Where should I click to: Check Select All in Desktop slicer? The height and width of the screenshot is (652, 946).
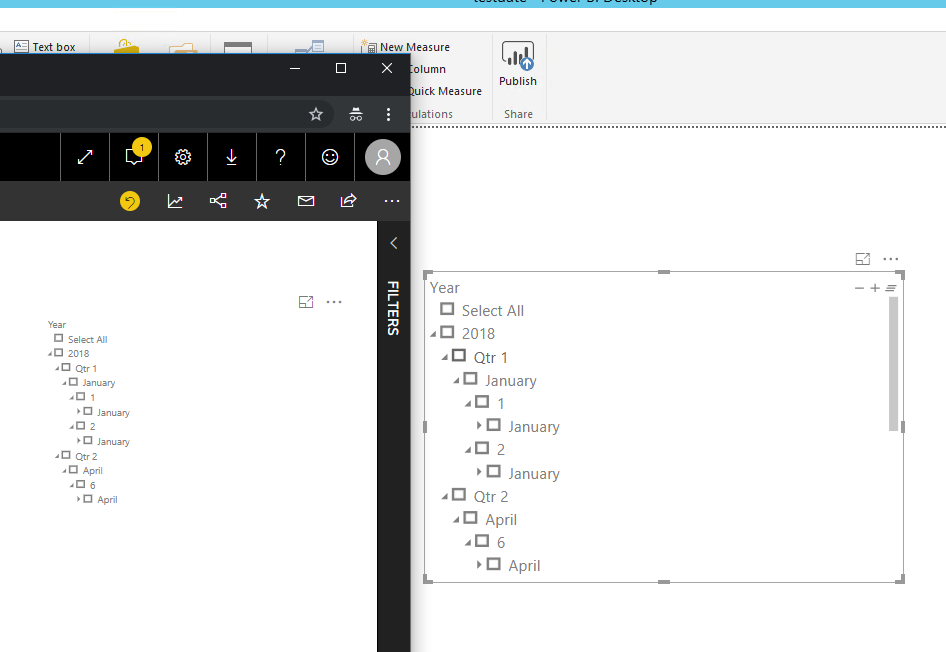(447, 309)
